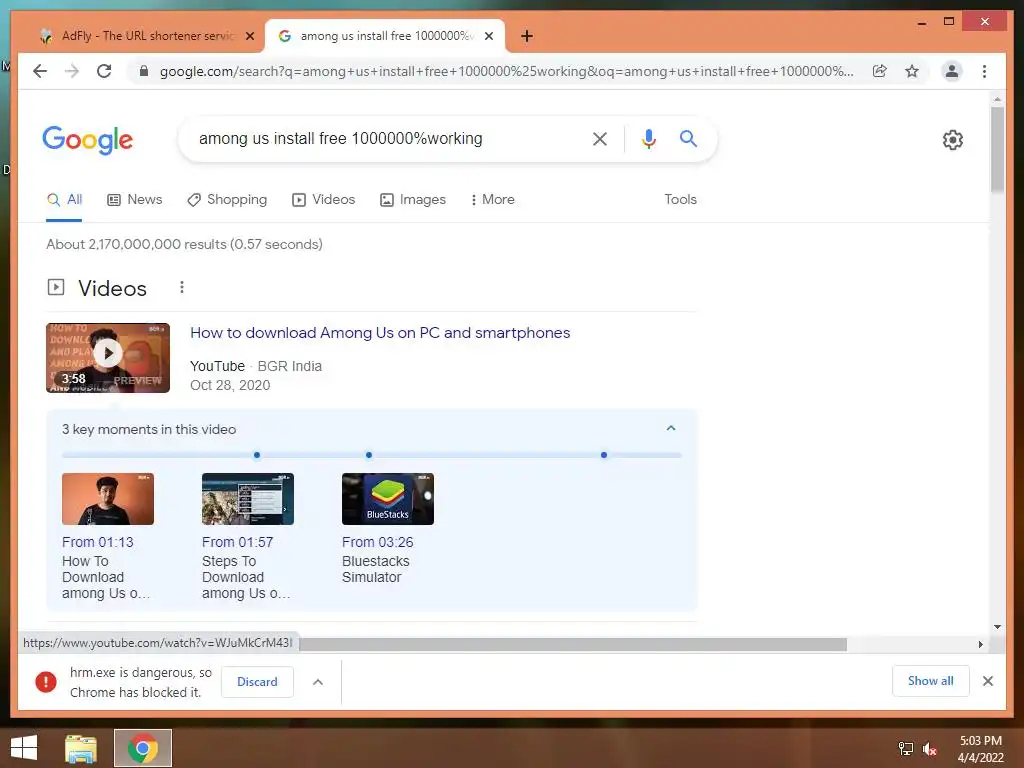Open the From 01:13 moment thumbnail
The image size is (1024, 768).
tap(108, 499)
